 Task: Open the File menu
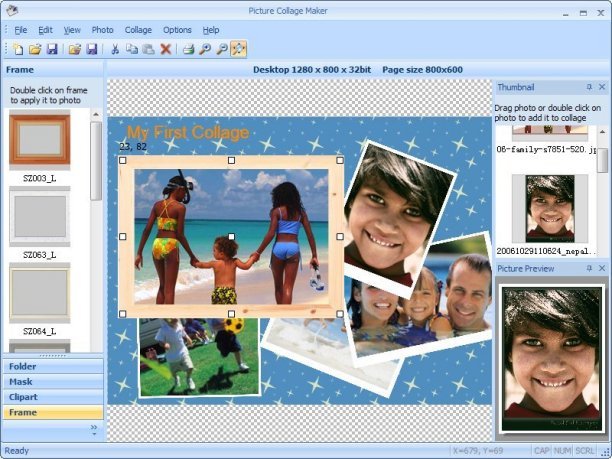pyautogui.click(x=21, y=30)
